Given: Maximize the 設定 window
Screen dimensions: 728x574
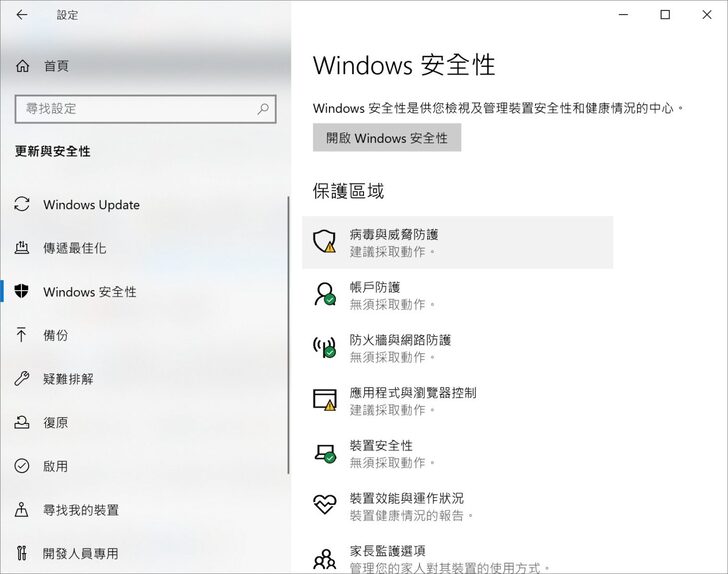Looking at the screenshot, I should click(x=665, y=15).
